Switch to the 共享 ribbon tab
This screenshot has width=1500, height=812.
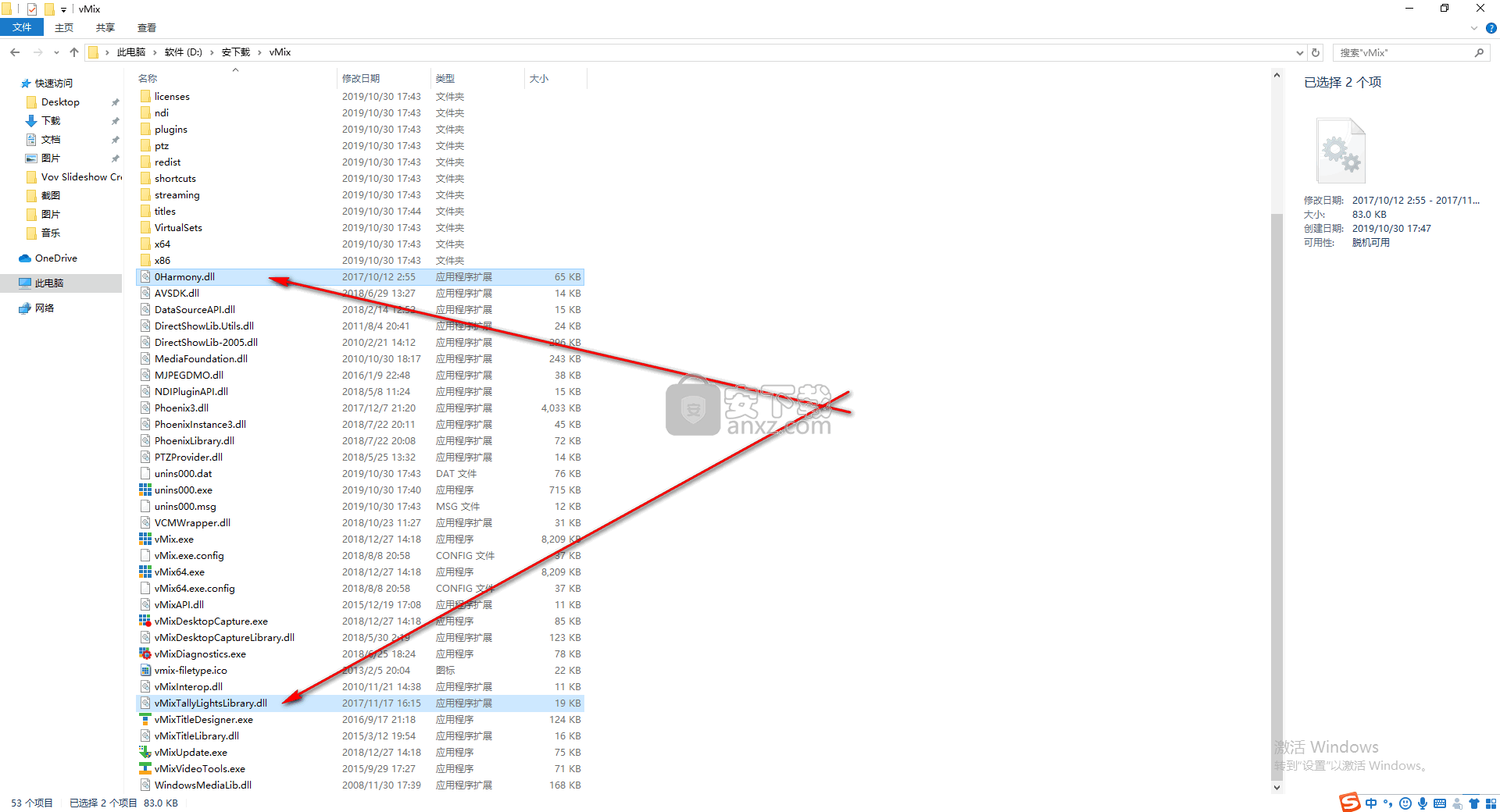click(x=105, y=27)
